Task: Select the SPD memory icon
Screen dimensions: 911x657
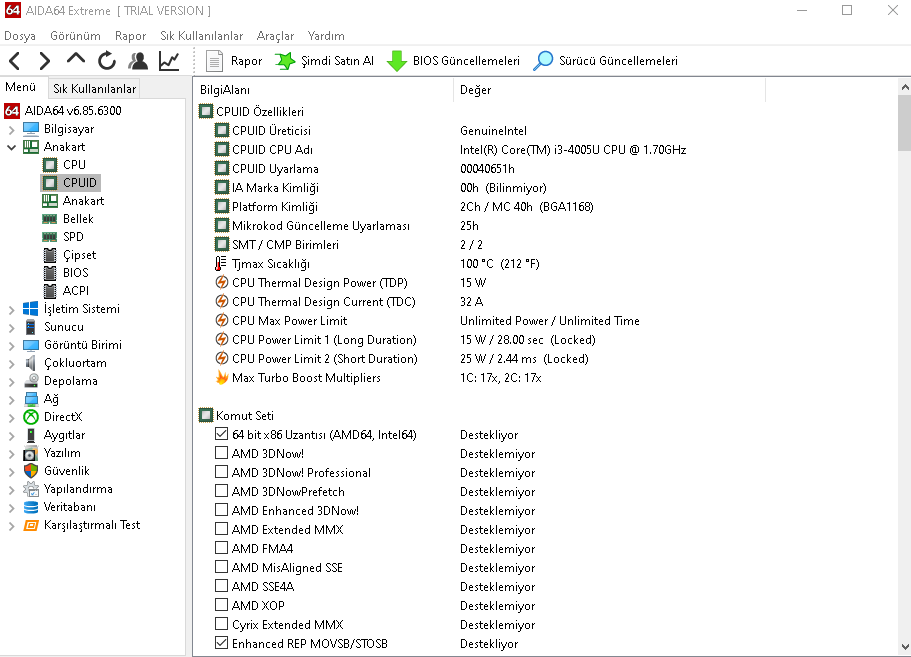Action: tap(50, 237)
